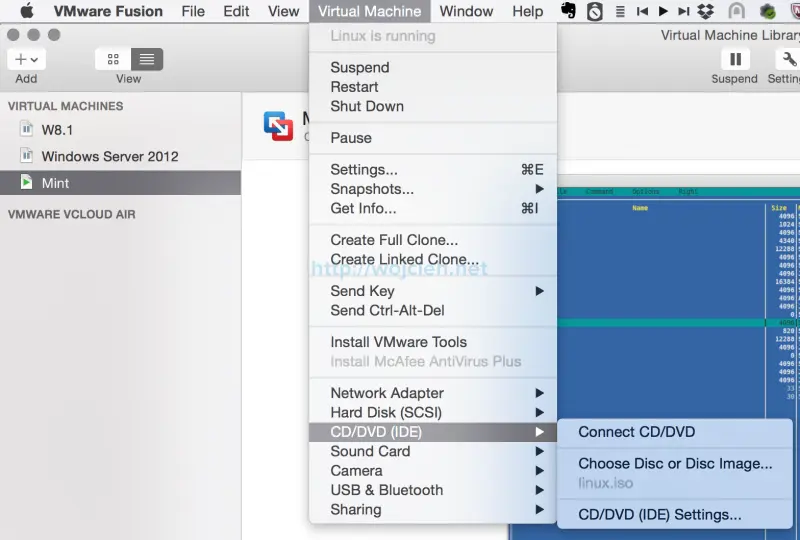The width and height of the screenshot is (800, 540).
Task: Expand the Sharing submenu
Action: tap(433, 509)
